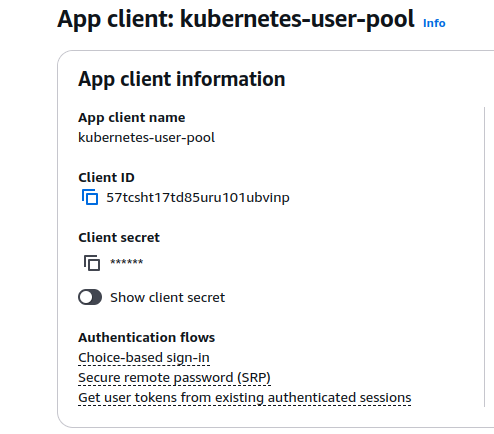
Task: Copy the hidden client secret
Action: [92, 263]
